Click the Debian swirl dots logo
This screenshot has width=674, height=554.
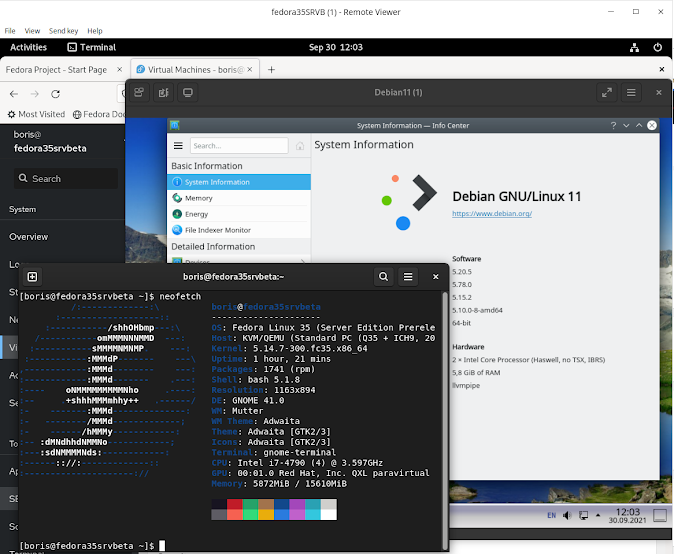409,202
